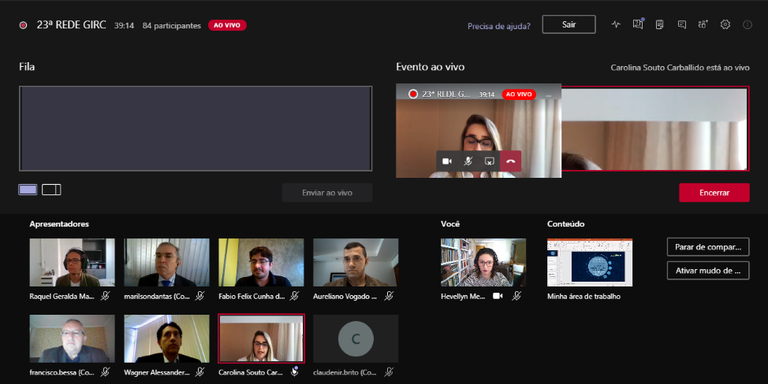Minimize the floating call mini-window
The width and height of the screenshot is (768, 384).
tap(549, 94)
